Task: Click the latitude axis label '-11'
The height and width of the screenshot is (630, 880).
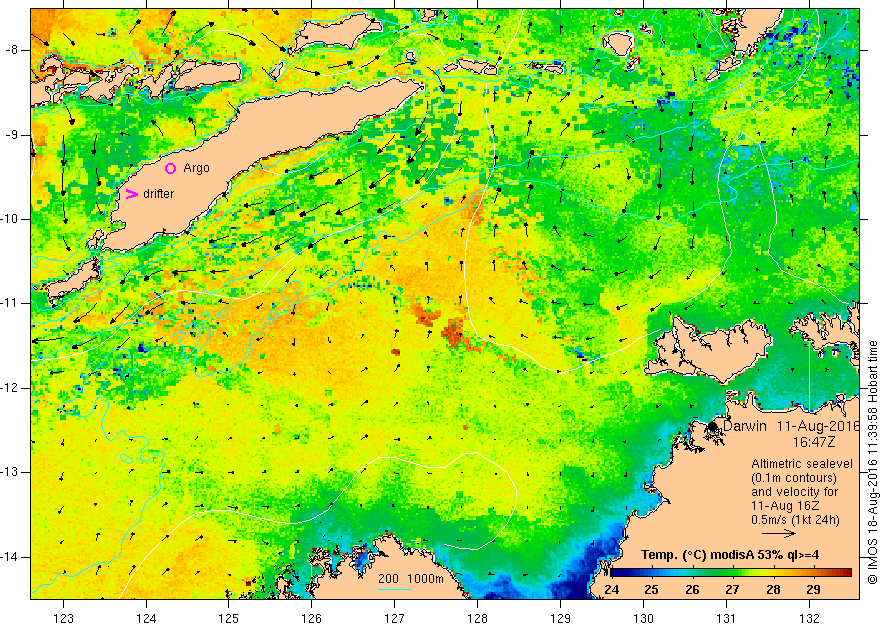Action: tap(10, 303)
